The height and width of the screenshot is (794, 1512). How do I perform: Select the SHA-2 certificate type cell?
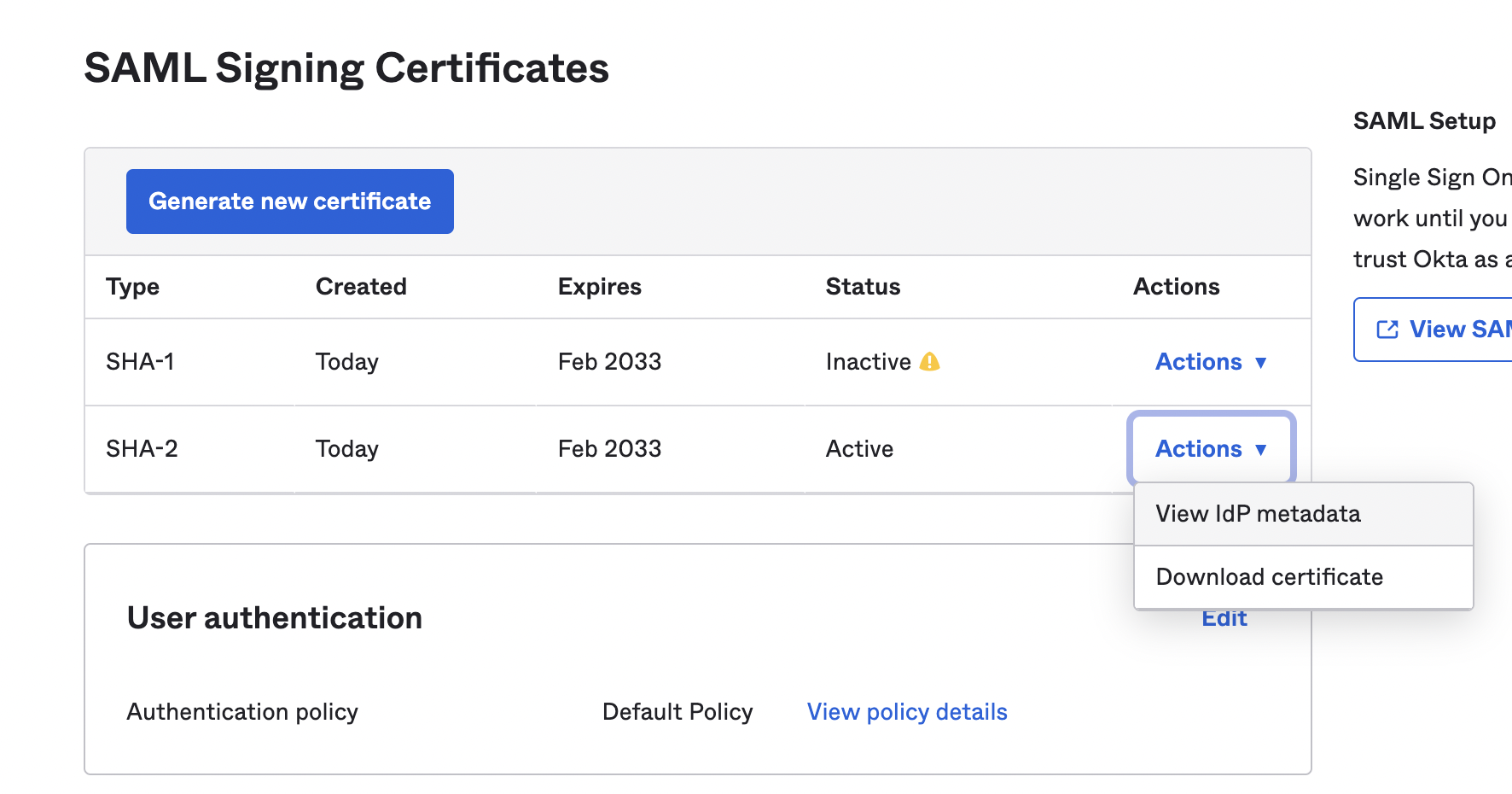click(x=142, y=449)
